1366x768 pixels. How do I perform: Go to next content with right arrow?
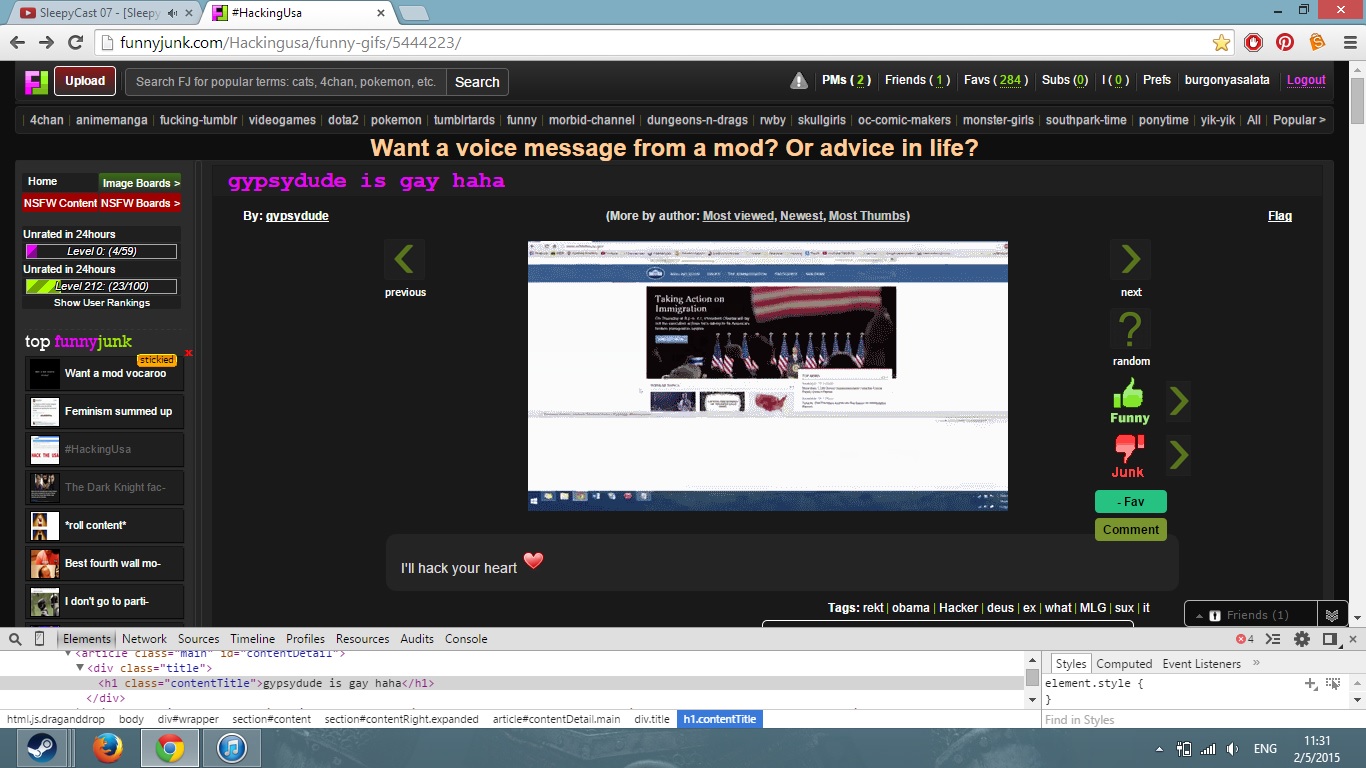pos(1130,259)
